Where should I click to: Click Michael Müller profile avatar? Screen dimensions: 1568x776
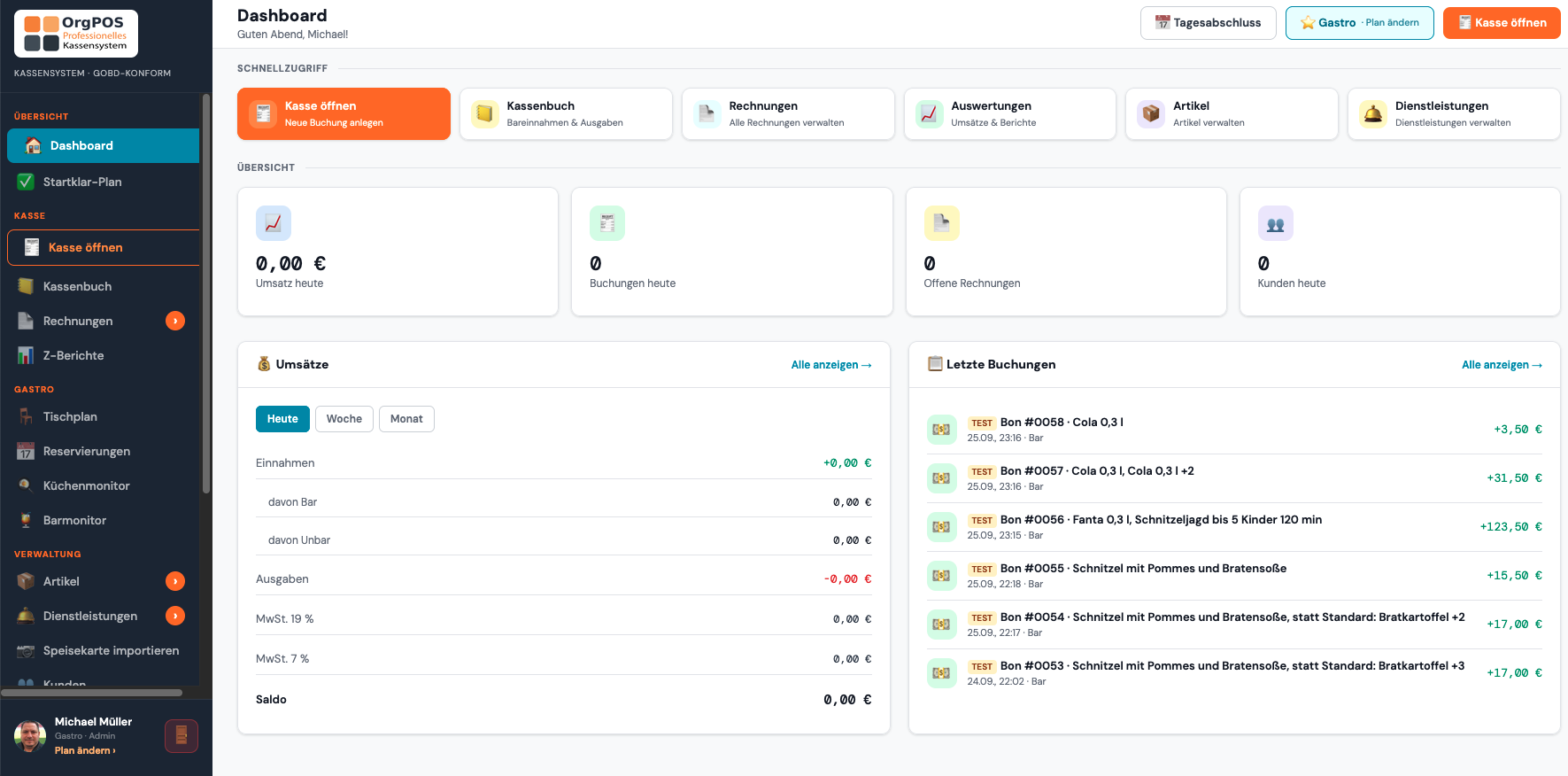click(x=30, y=736)
